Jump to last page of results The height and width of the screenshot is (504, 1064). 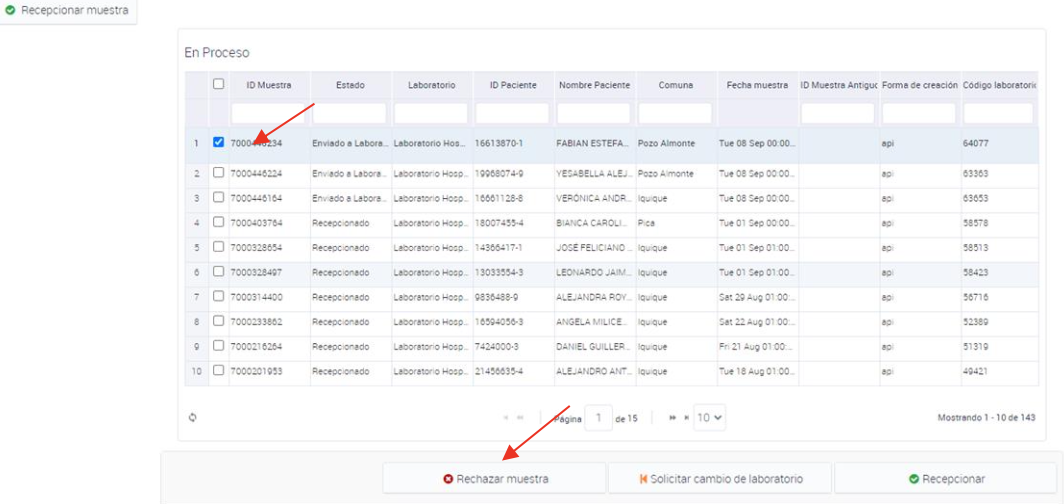[686, 418]
